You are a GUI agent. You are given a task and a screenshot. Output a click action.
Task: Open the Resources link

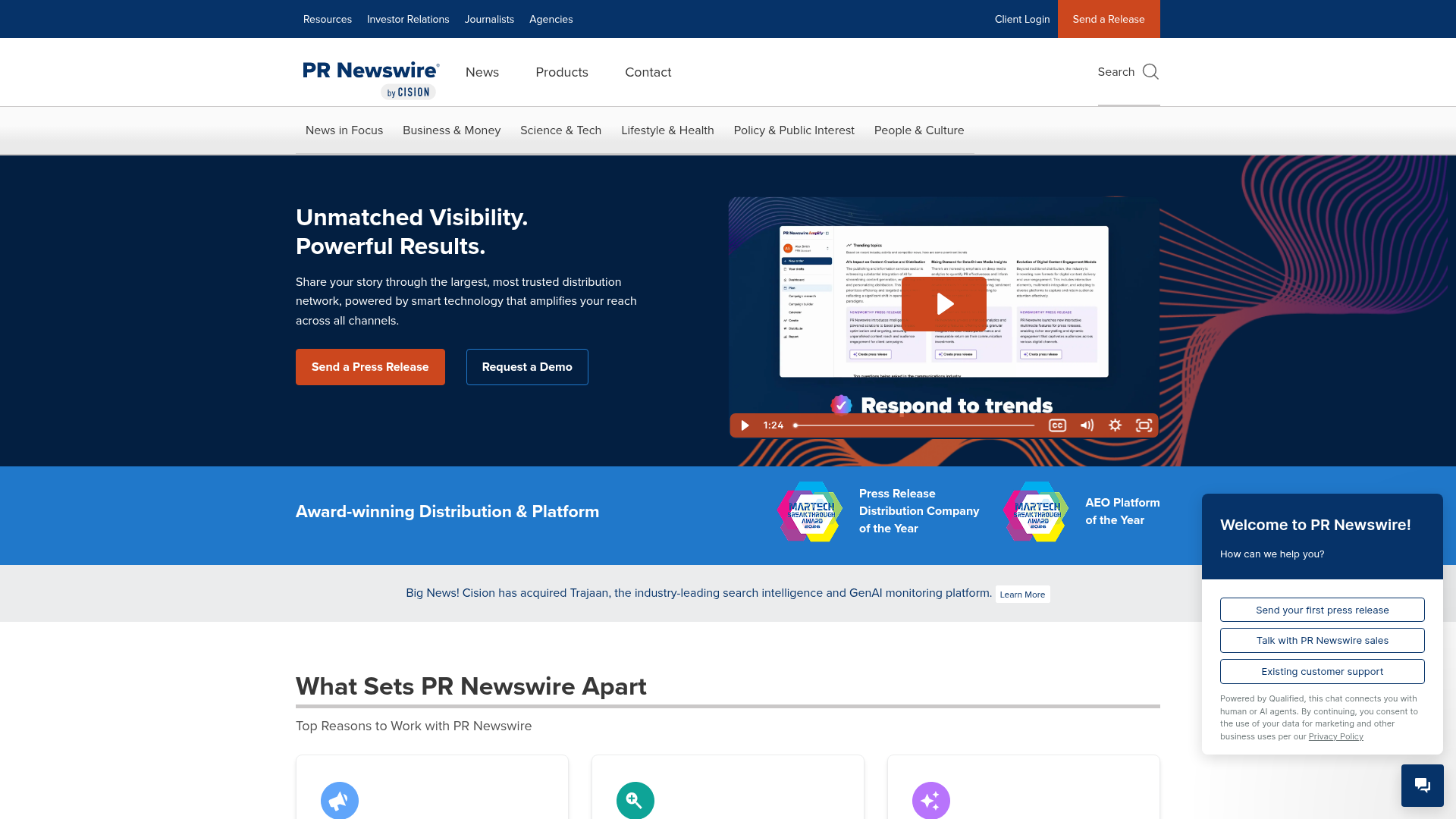pyautogui.click(x=328, y=19)
